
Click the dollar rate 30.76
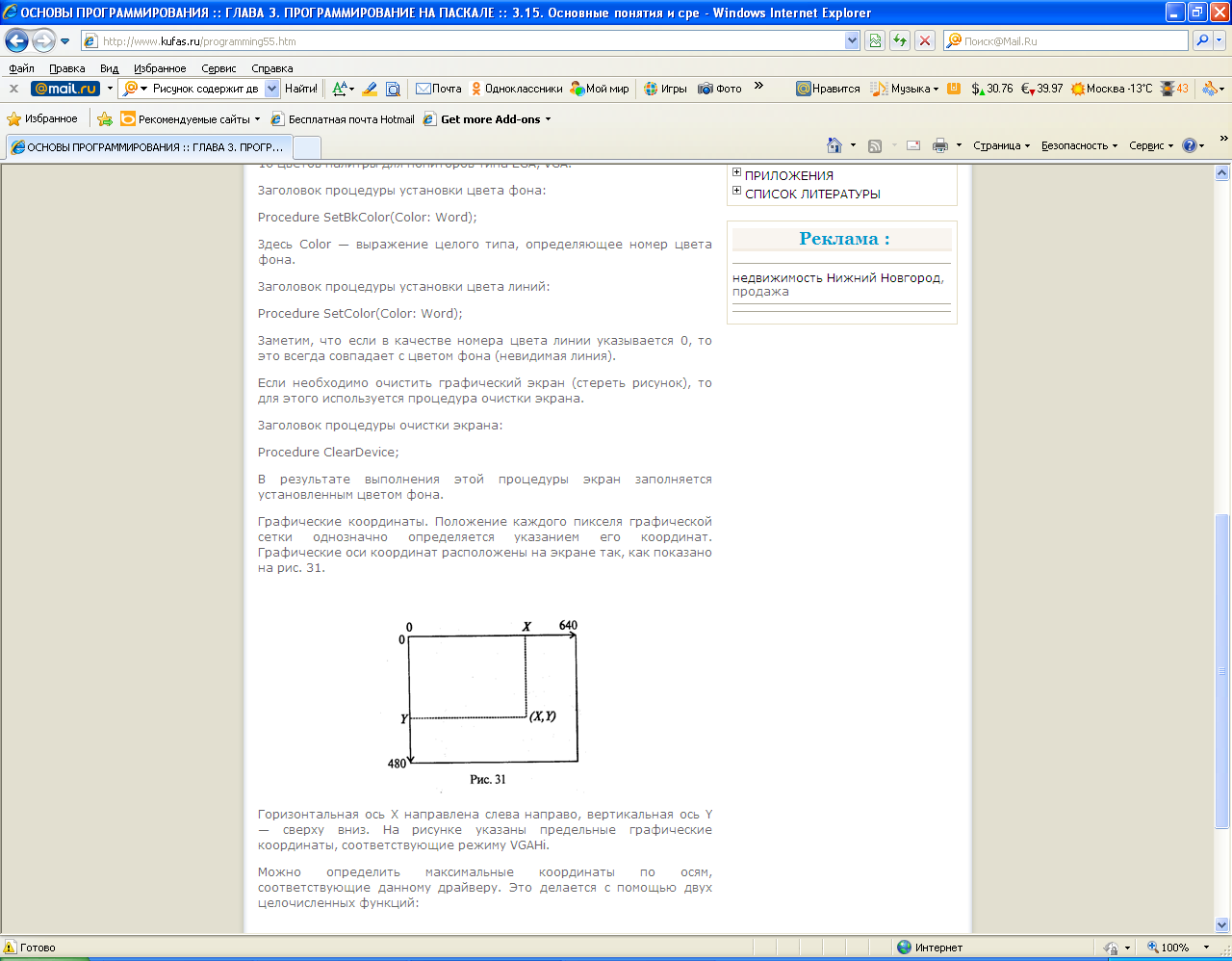tap(992, 89)
